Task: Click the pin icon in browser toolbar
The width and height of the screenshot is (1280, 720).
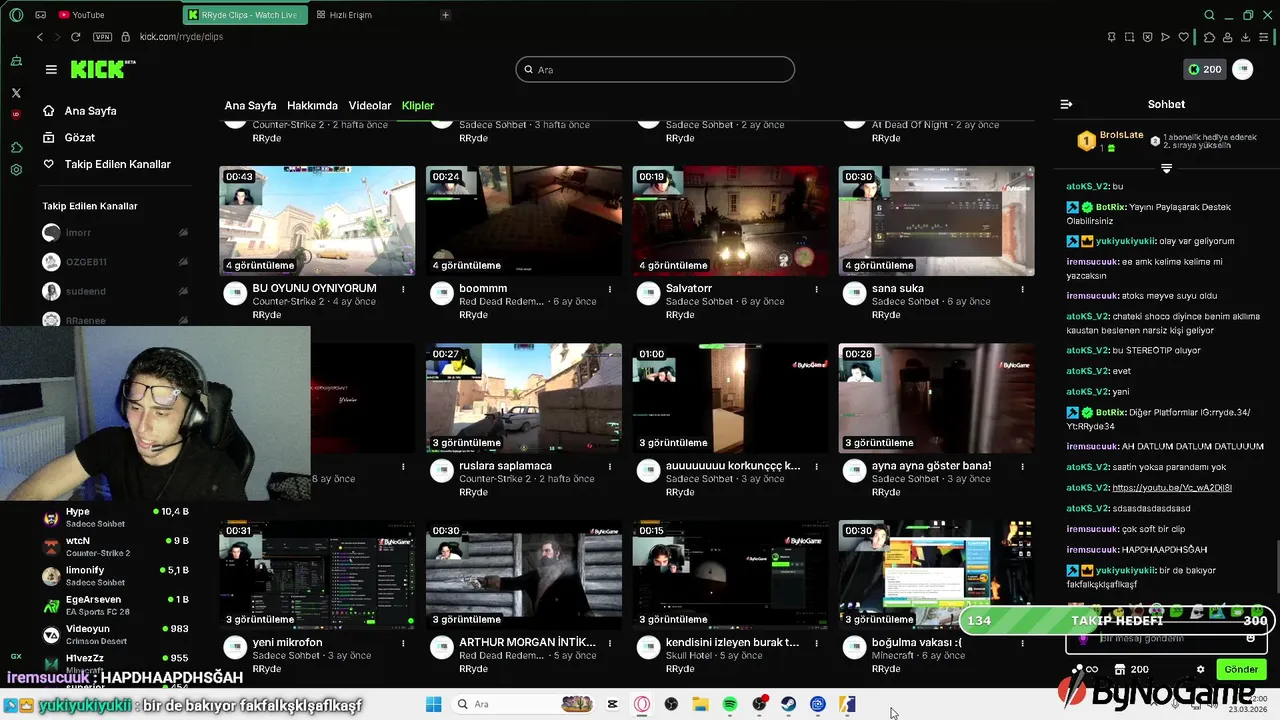Action: (1111, 37)
